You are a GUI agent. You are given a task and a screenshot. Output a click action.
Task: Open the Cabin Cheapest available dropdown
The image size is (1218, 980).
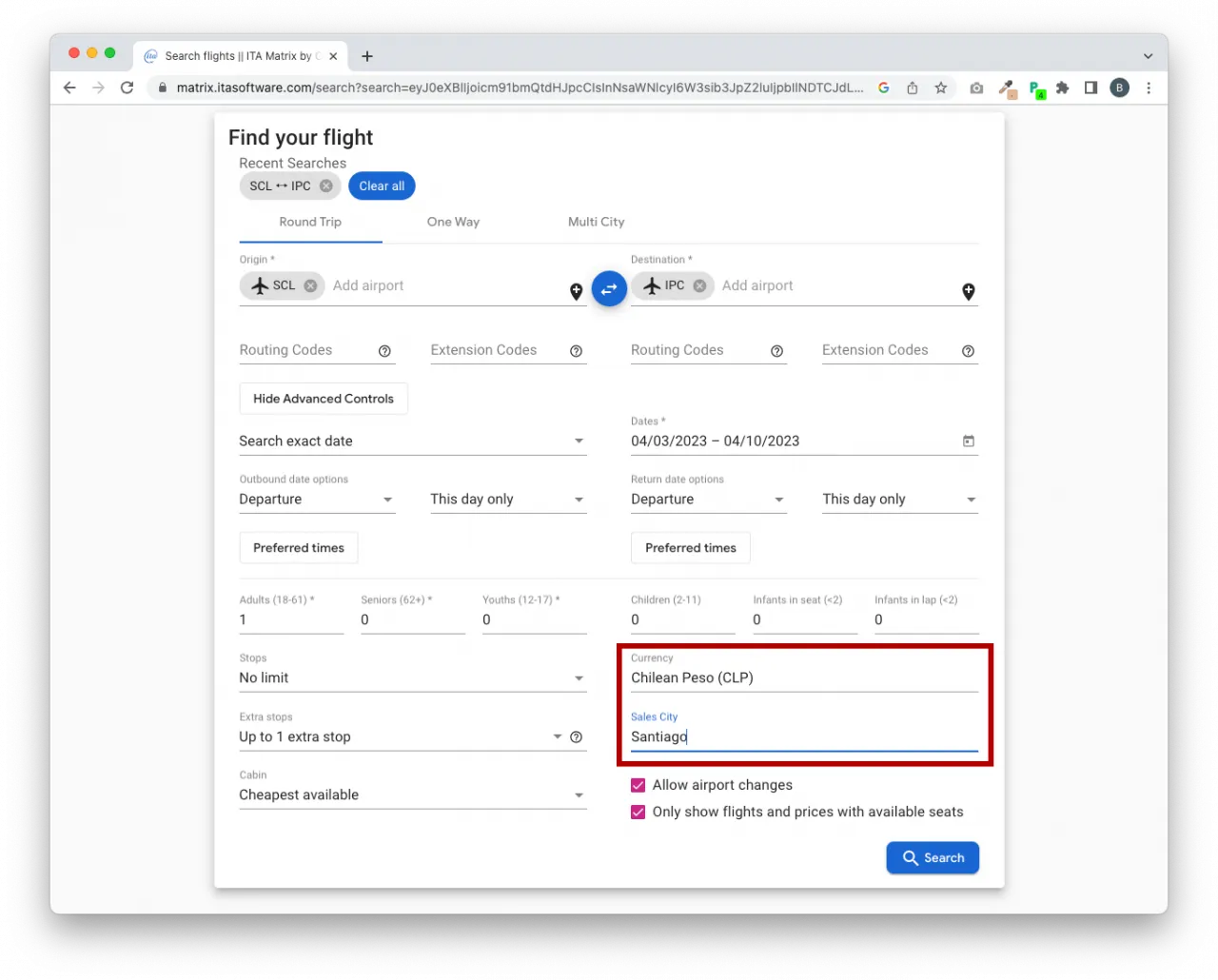412,795
